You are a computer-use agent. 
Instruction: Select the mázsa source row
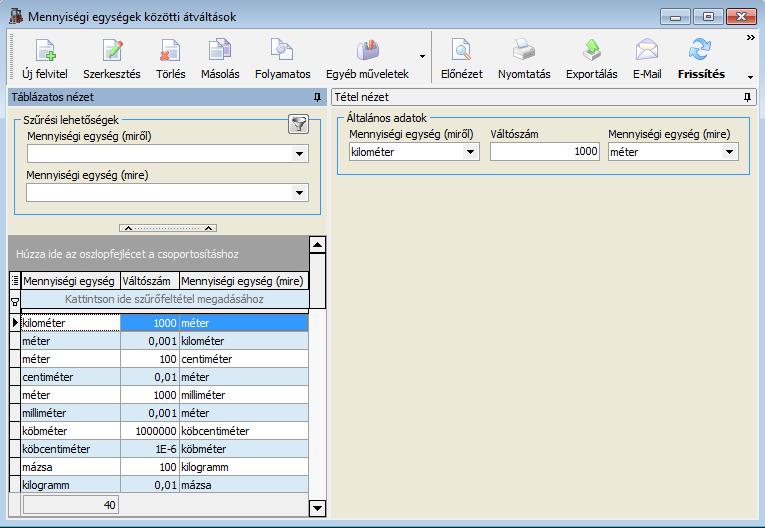click(x=71, y=467)
